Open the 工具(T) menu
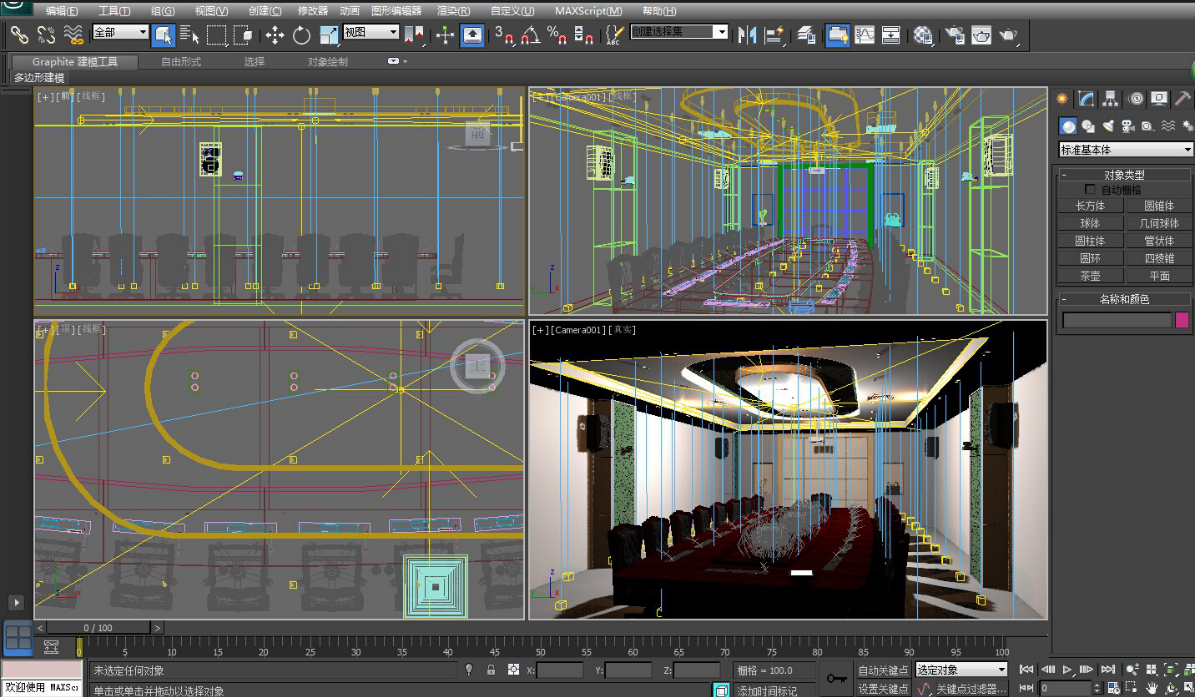 (114, 11)
